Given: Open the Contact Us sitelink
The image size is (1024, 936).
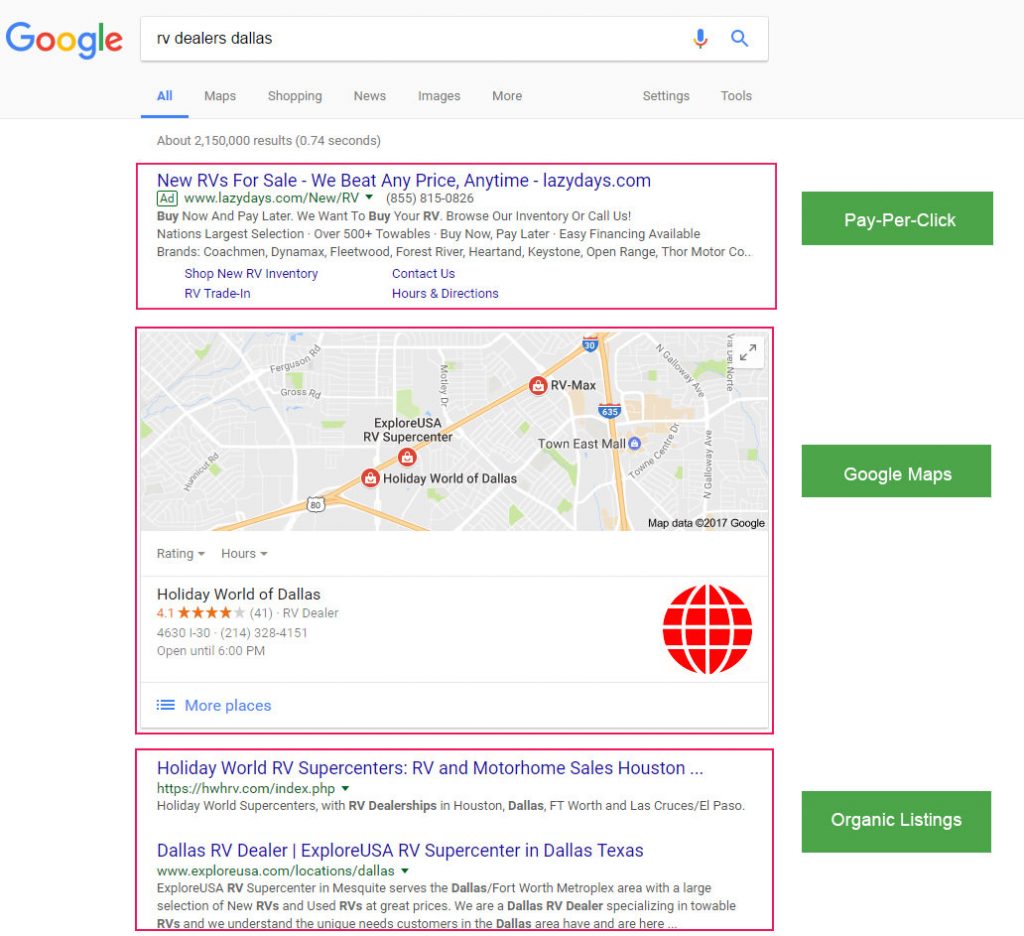Looking at the screenshot, I should [423, 274].
